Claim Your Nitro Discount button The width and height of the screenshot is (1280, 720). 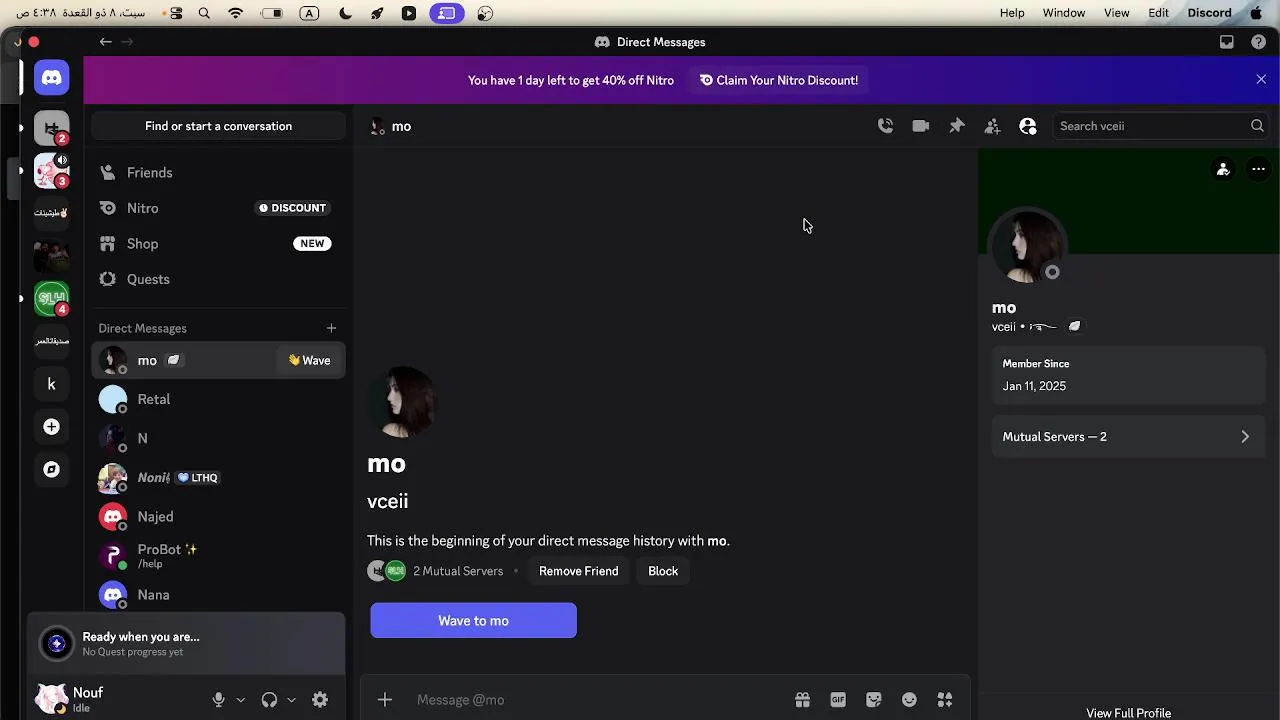point(779,80)
